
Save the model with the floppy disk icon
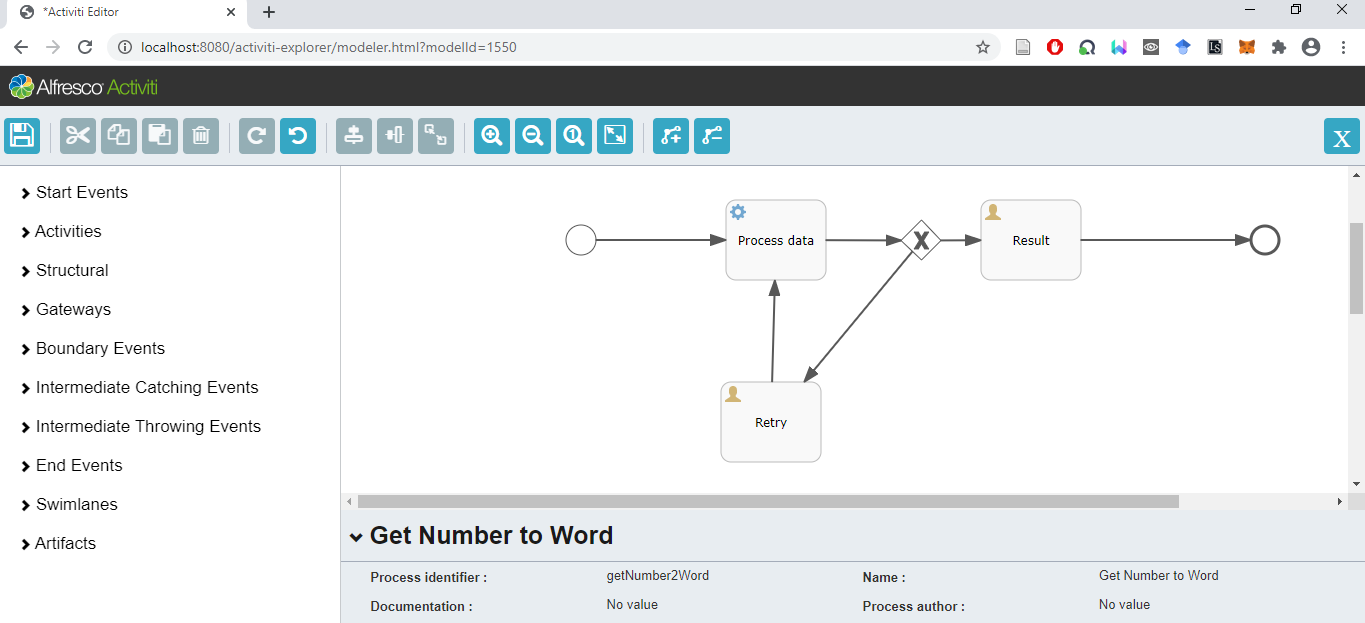(22, 136)
